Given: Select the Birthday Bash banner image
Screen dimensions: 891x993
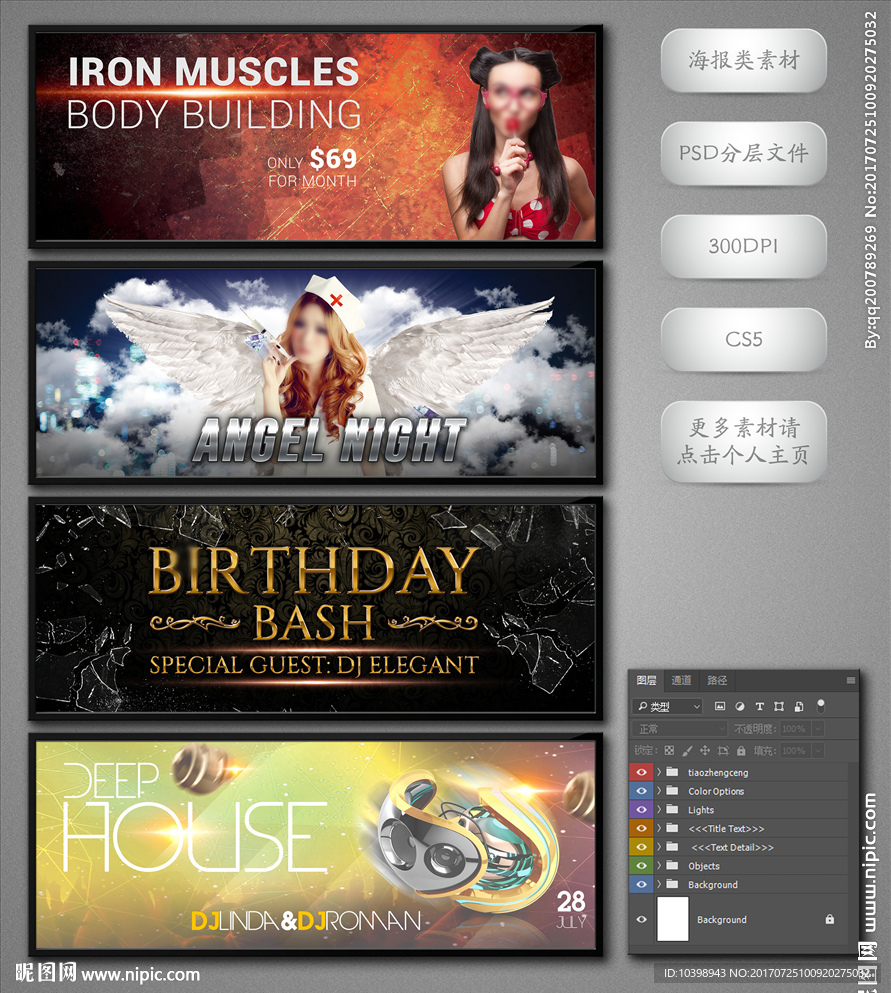Looking at the screenshot, I should [315, 609].
